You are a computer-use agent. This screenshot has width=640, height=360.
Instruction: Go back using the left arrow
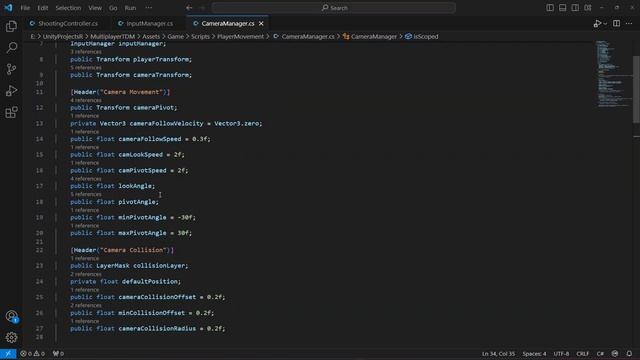click(x=189, y=8)
